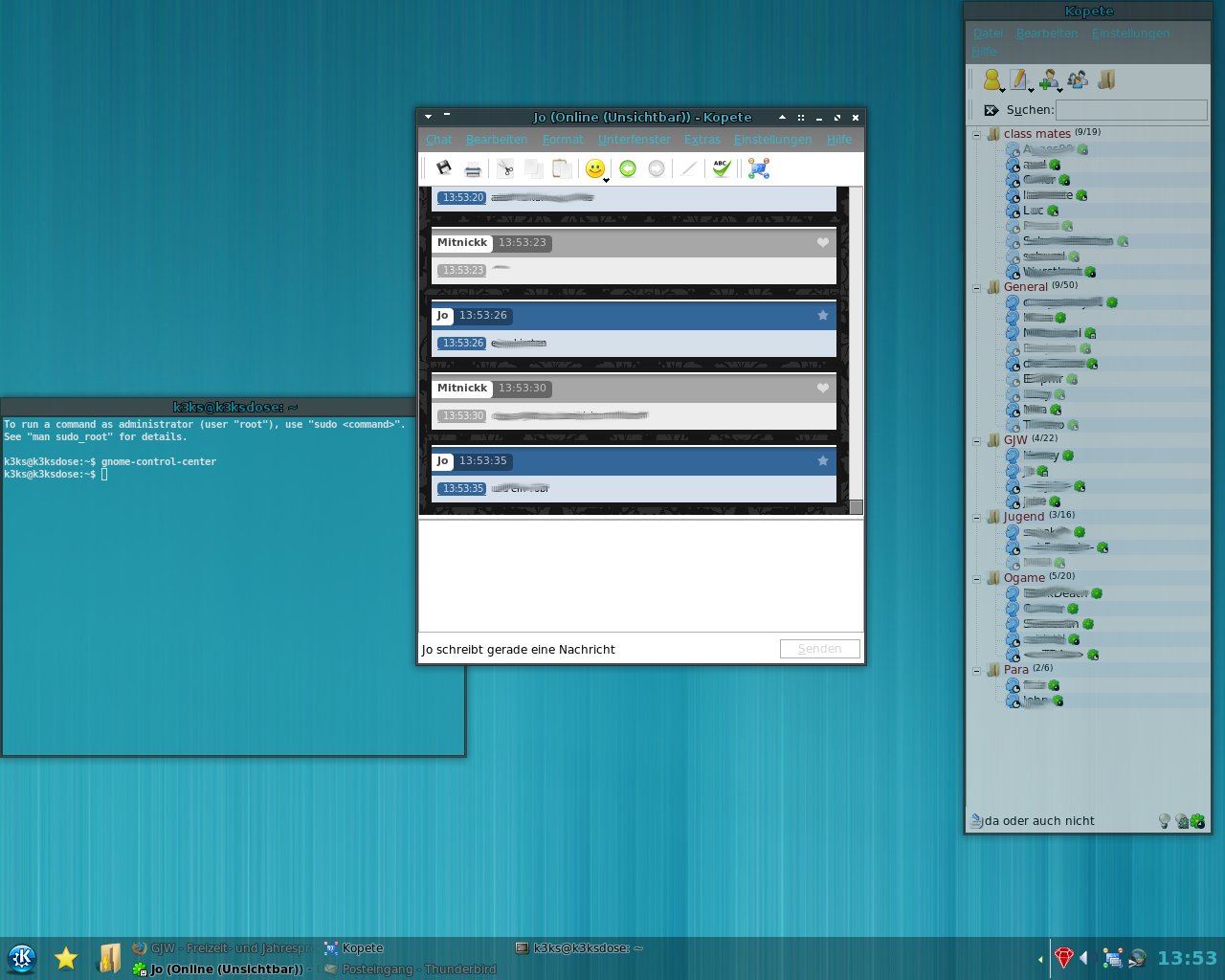
Task: Collapse the GJW group
Action: click(x=976, y=440)
